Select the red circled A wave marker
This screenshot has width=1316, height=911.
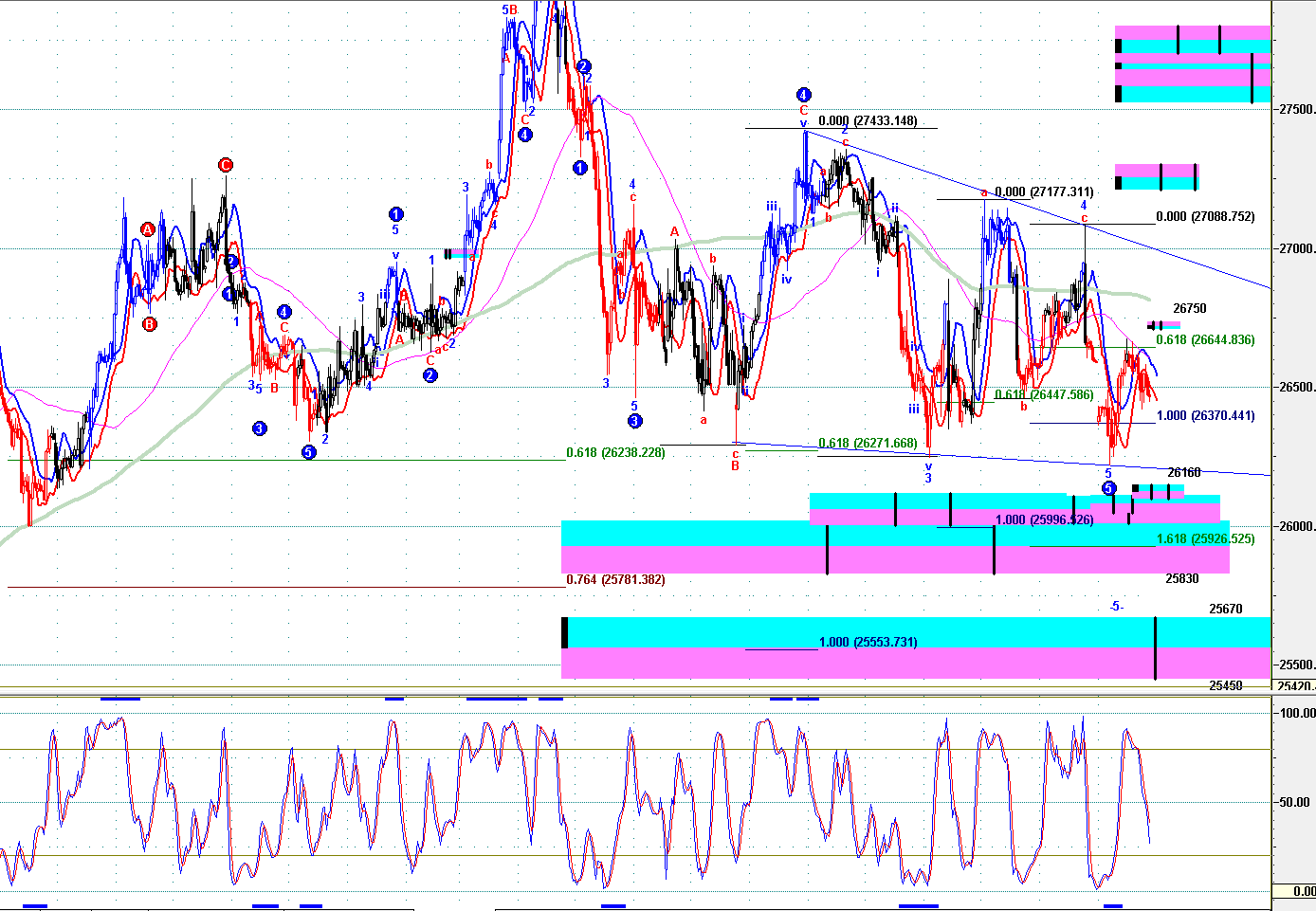click(x=148, y=229)
